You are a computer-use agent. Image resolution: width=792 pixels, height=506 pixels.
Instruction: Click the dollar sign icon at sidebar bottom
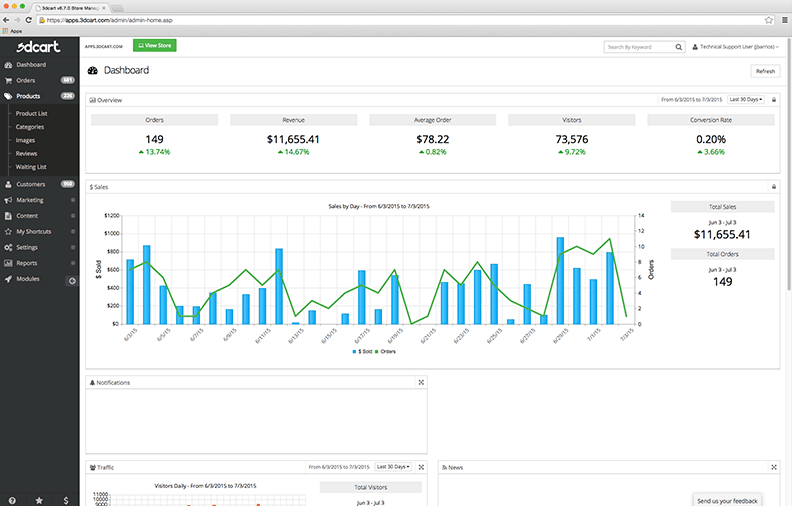(x=66, y=500)
